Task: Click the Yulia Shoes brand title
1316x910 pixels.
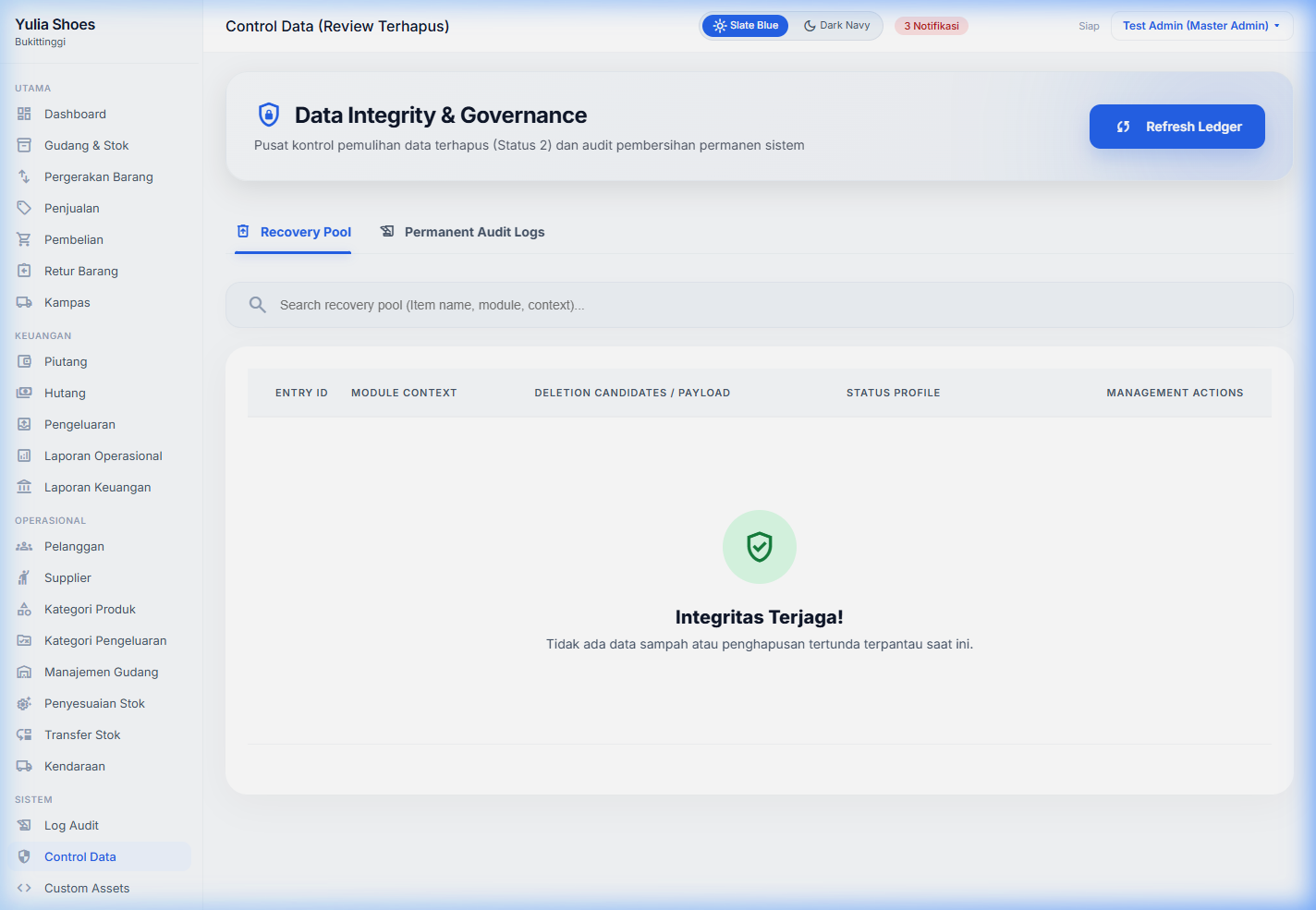Action: click(x=55, y=24)
